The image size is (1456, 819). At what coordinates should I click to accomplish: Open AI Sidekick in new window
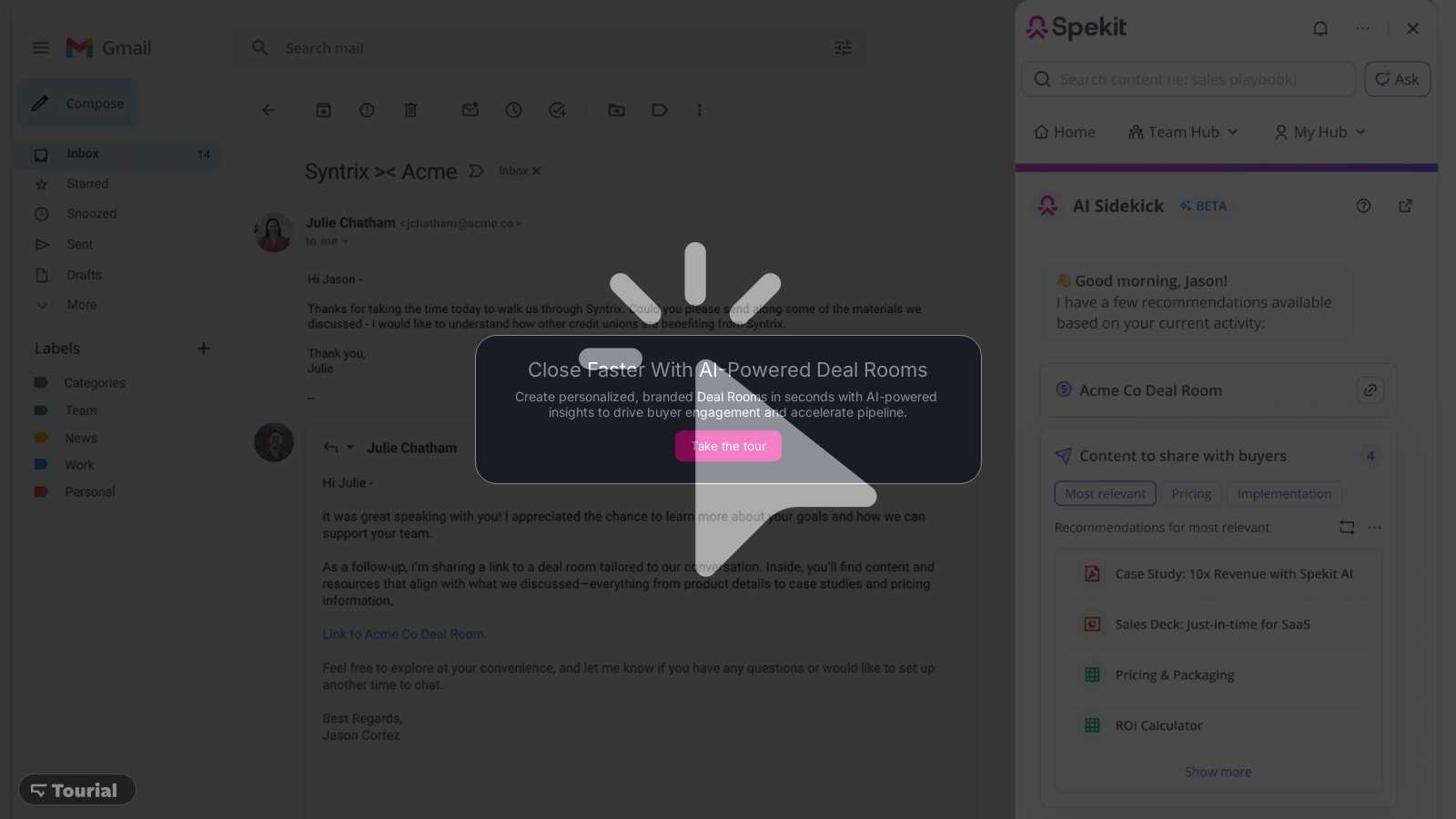[1406, 206]
